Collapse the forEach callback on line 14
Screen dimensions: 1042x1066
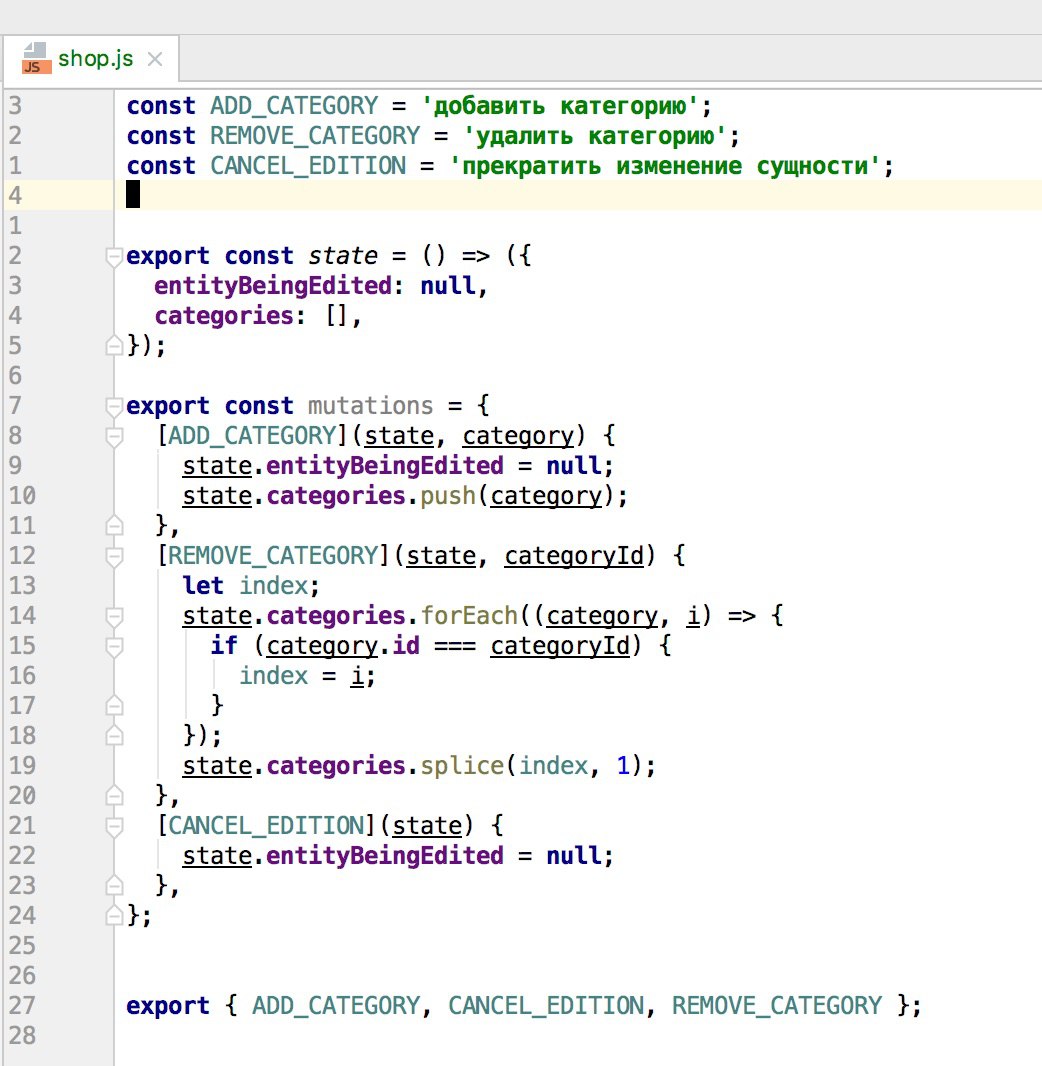[x=114, y=616]
